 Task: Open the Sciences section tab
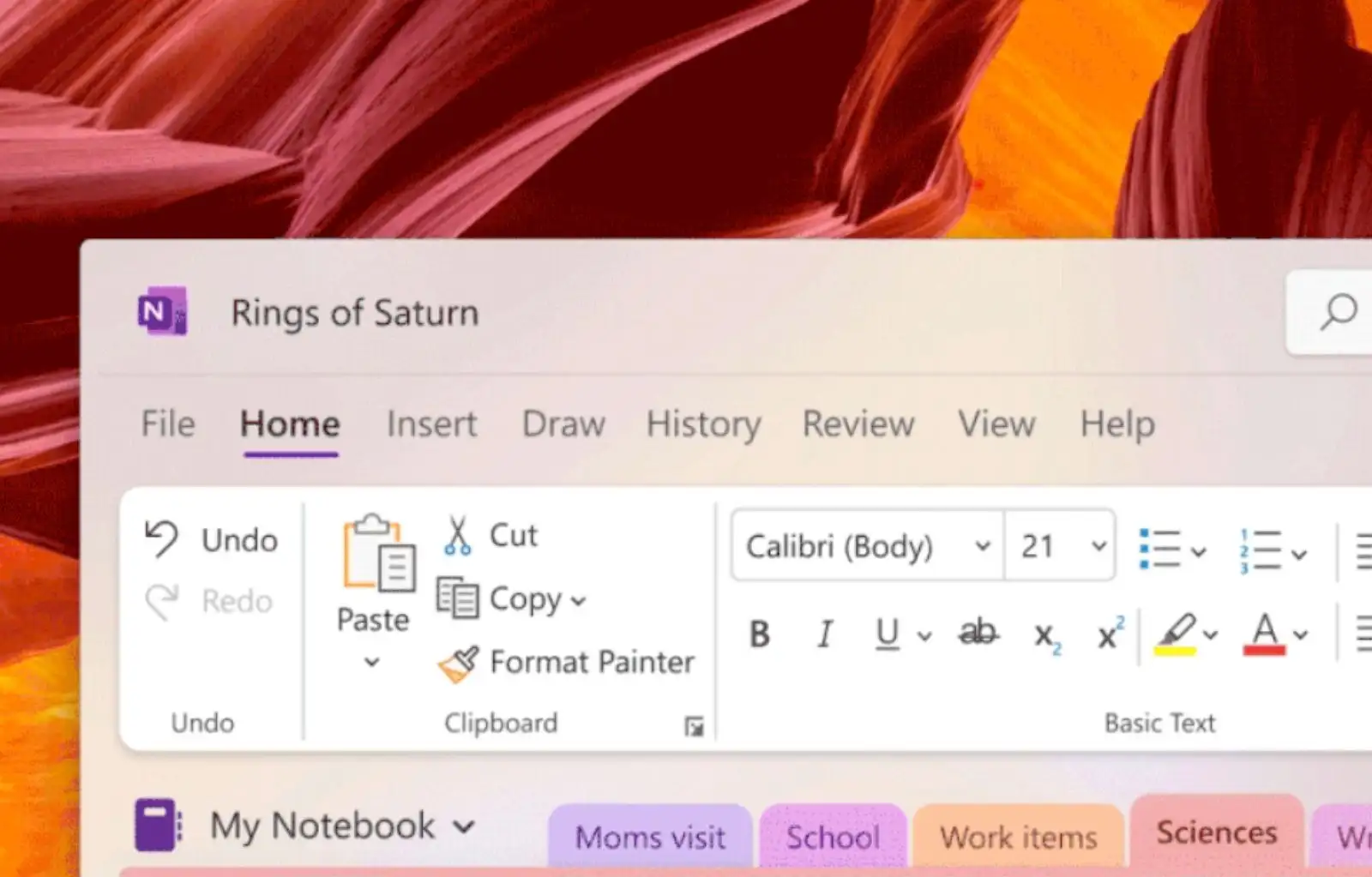pyautogui.click(x=1216, y=830)
